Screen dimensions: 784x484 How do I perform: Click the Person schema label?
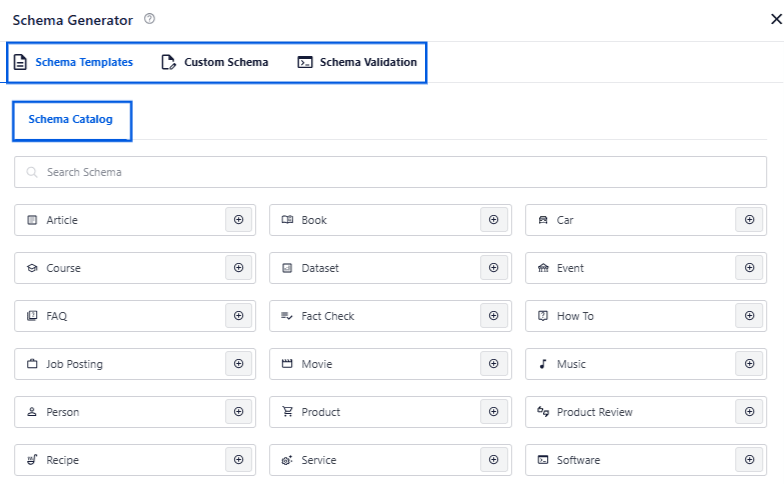point(62,412)
